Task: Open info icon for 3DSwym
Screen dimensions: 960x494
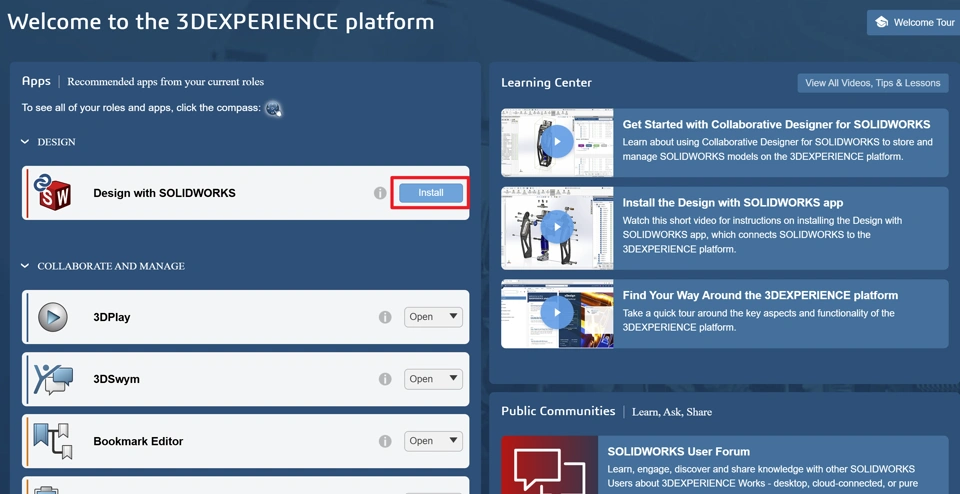Action: click(x=385, y=379)
